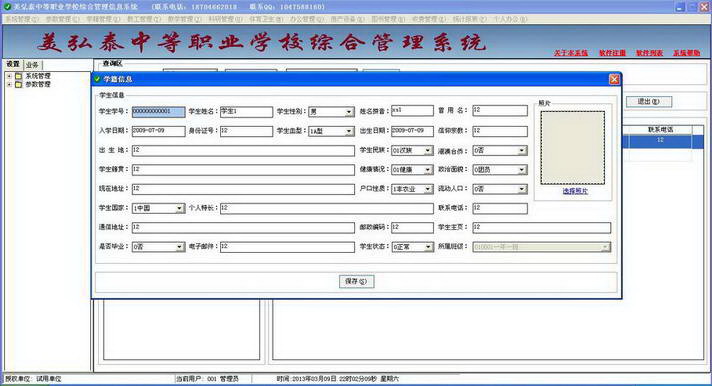Image resolution: width=712 pixels, height=386 pixels.
Task: Click the 选择照片 link
Action: click(x=575, y=191)
